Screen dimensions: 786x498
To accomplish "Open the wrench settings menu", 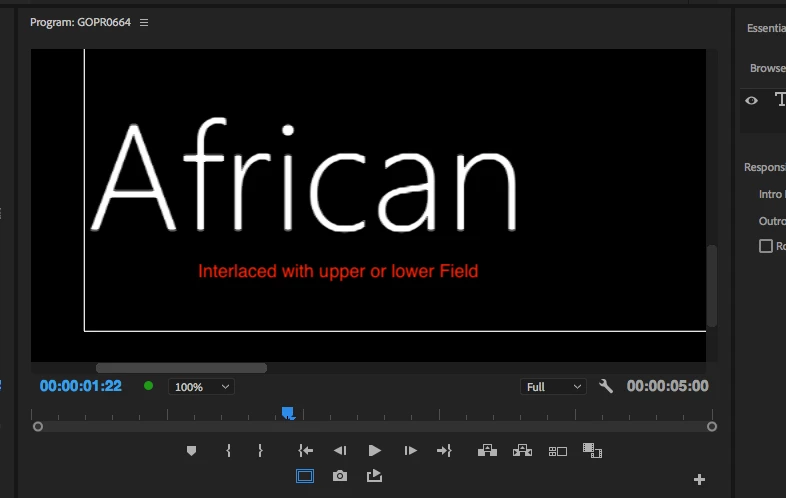I will coord(606,386).
